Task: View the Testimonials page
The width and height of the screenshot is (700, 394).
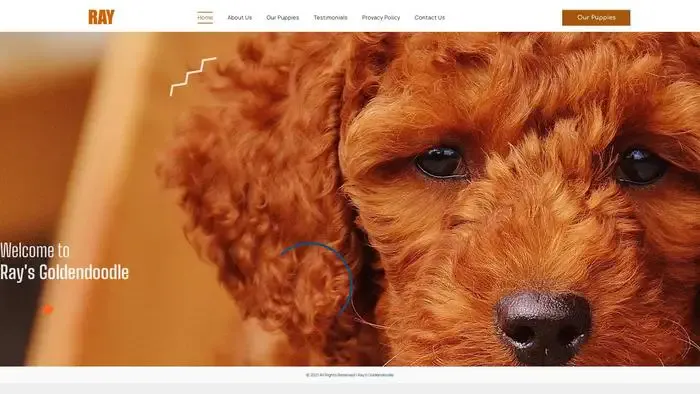Action: pyautogui.click(x=330, y=17)
